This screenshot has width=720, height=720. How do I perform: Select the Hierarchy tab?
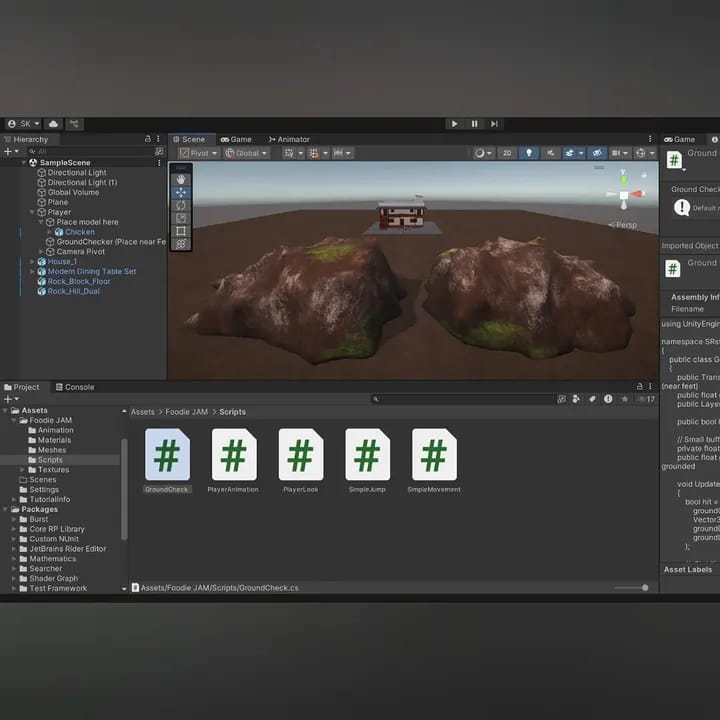tap(26, 139)
